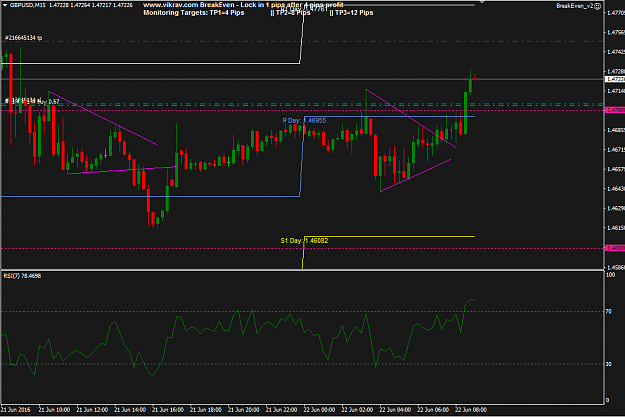Click the Monitoring Targets: TP1=4 Pips label
This screenshot has height=417, width=625.
point(194,13)
